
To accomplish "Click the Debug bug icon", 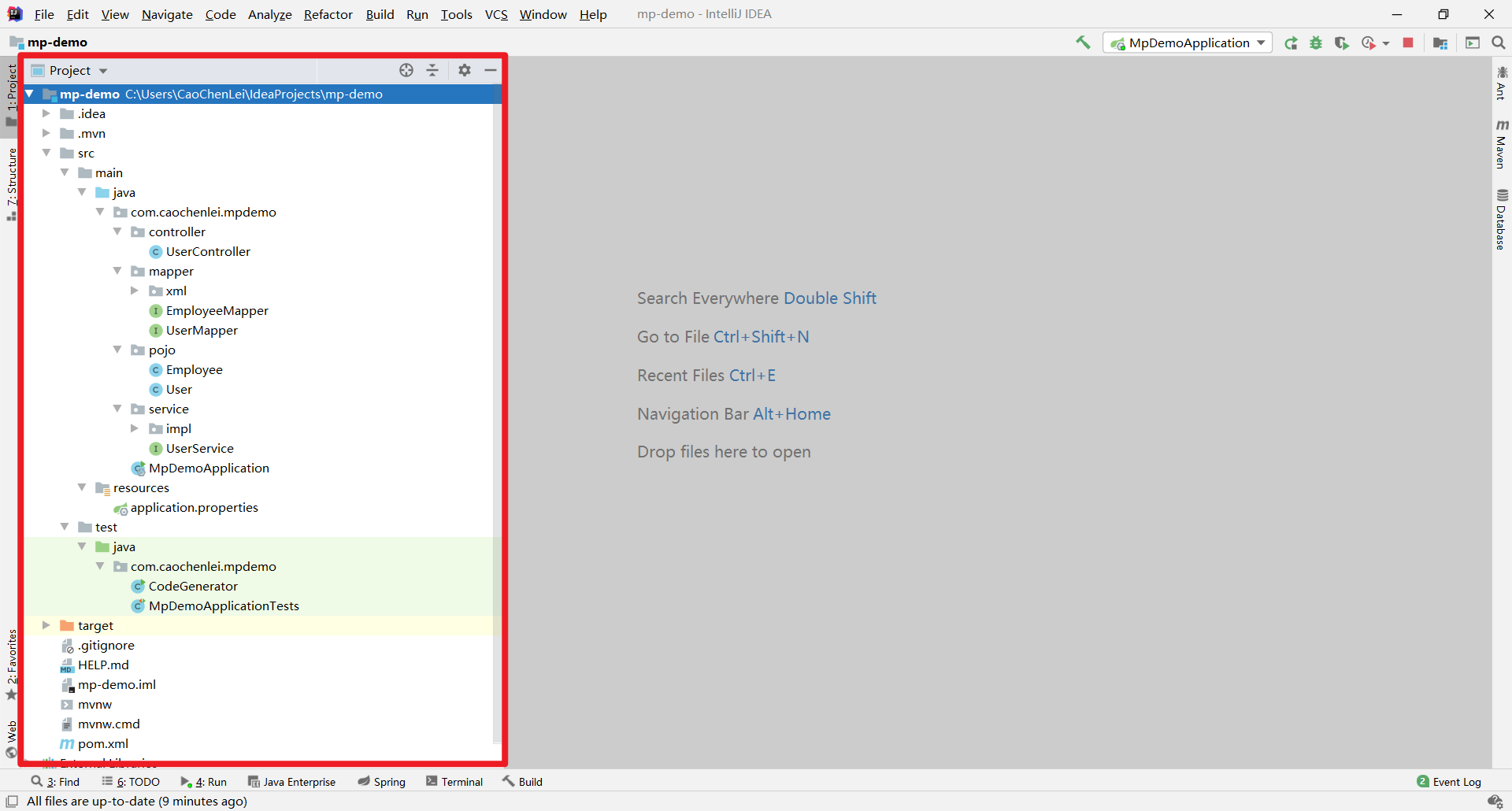I will pyautogui.click(x=1316, y=43).
